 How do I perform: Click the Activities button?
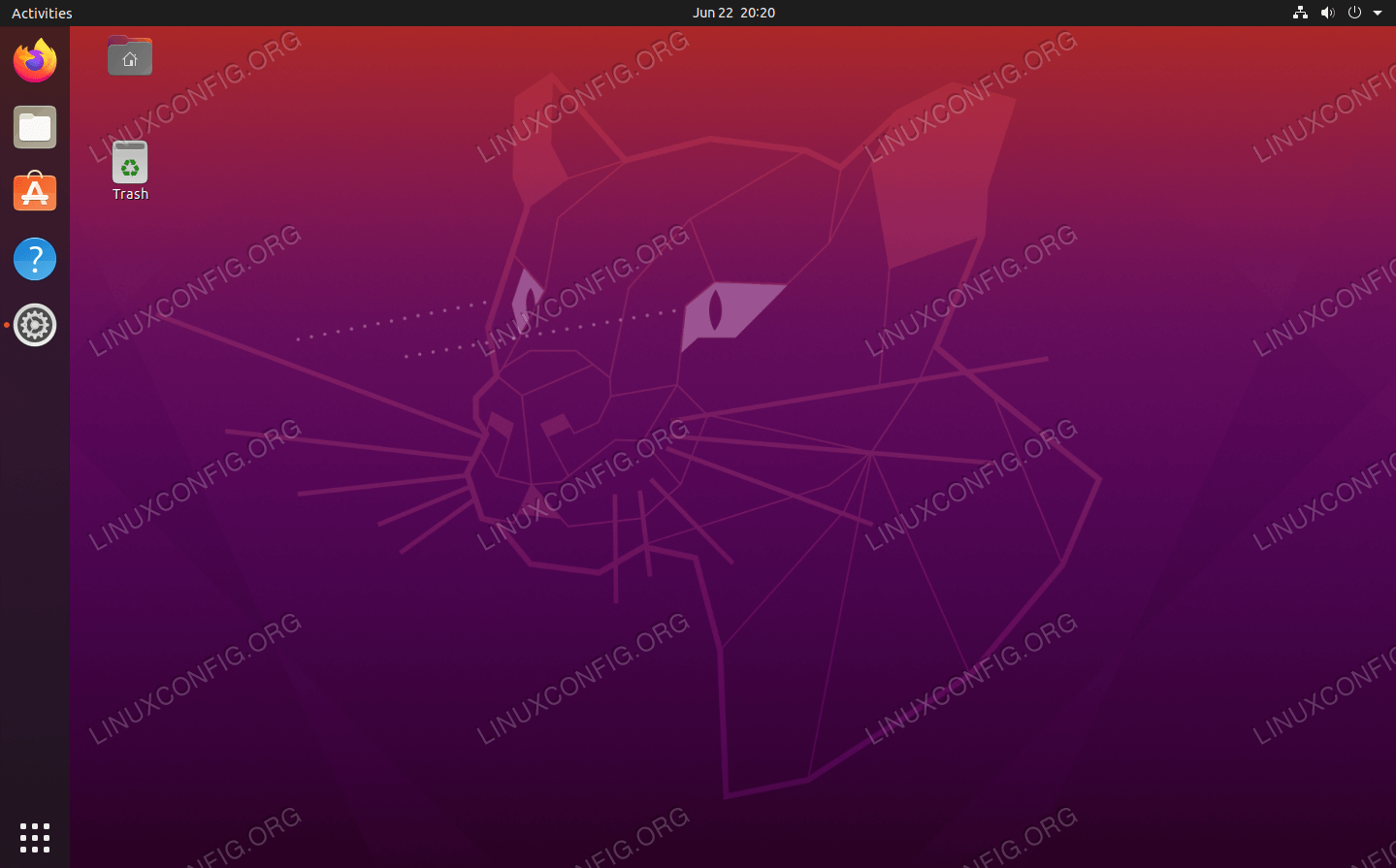pyautogui.click(x=42, y=13)
